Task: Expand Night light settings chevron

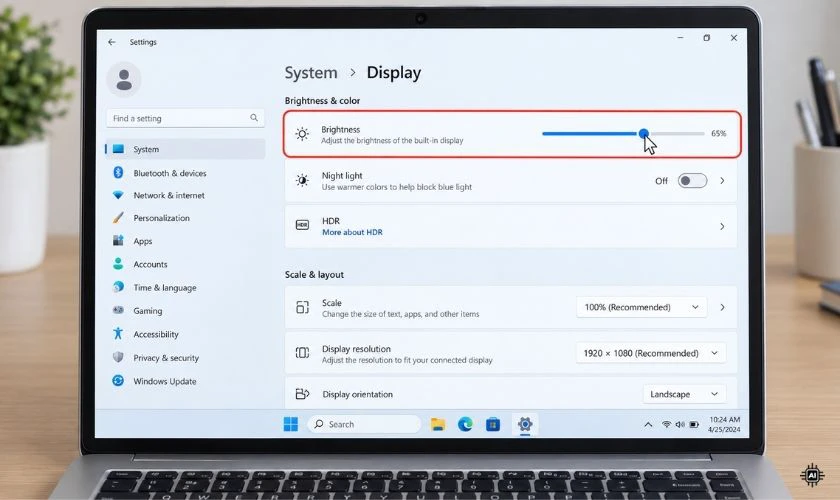Action: click(722, 181)
